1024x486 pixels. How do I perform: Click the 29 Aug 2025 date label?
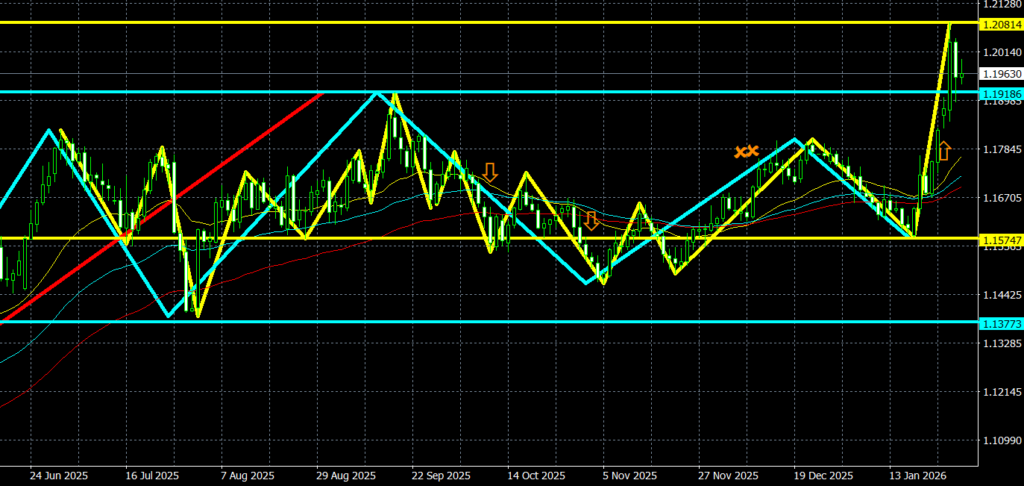pos(346,476)
